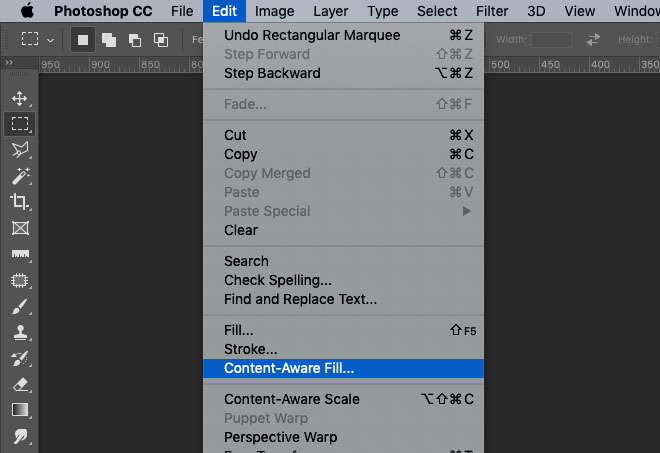Select the Crop tool
The image size is (660, 453).
19,202
